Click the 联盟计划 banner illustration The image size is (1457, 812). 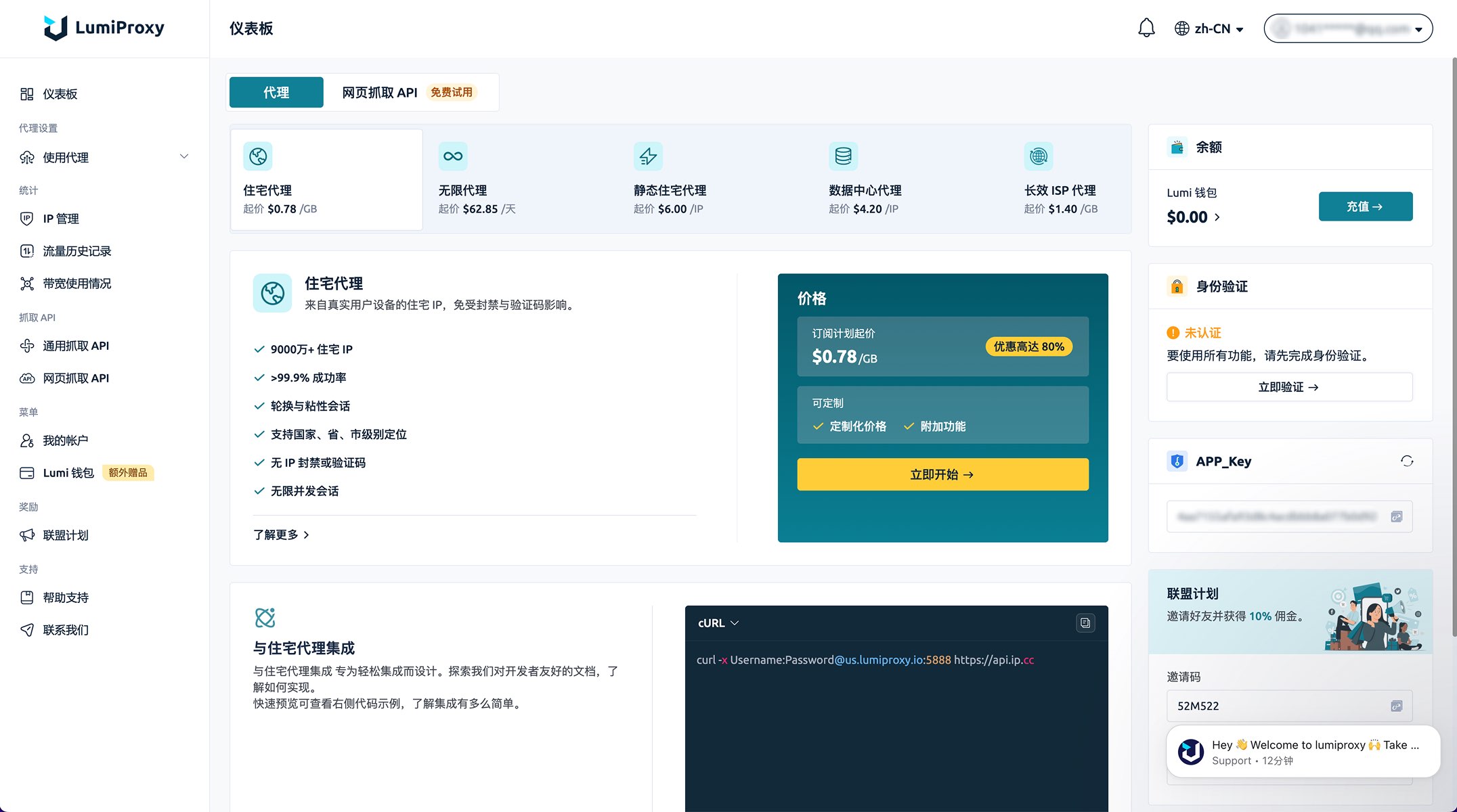click(1374, 617)
